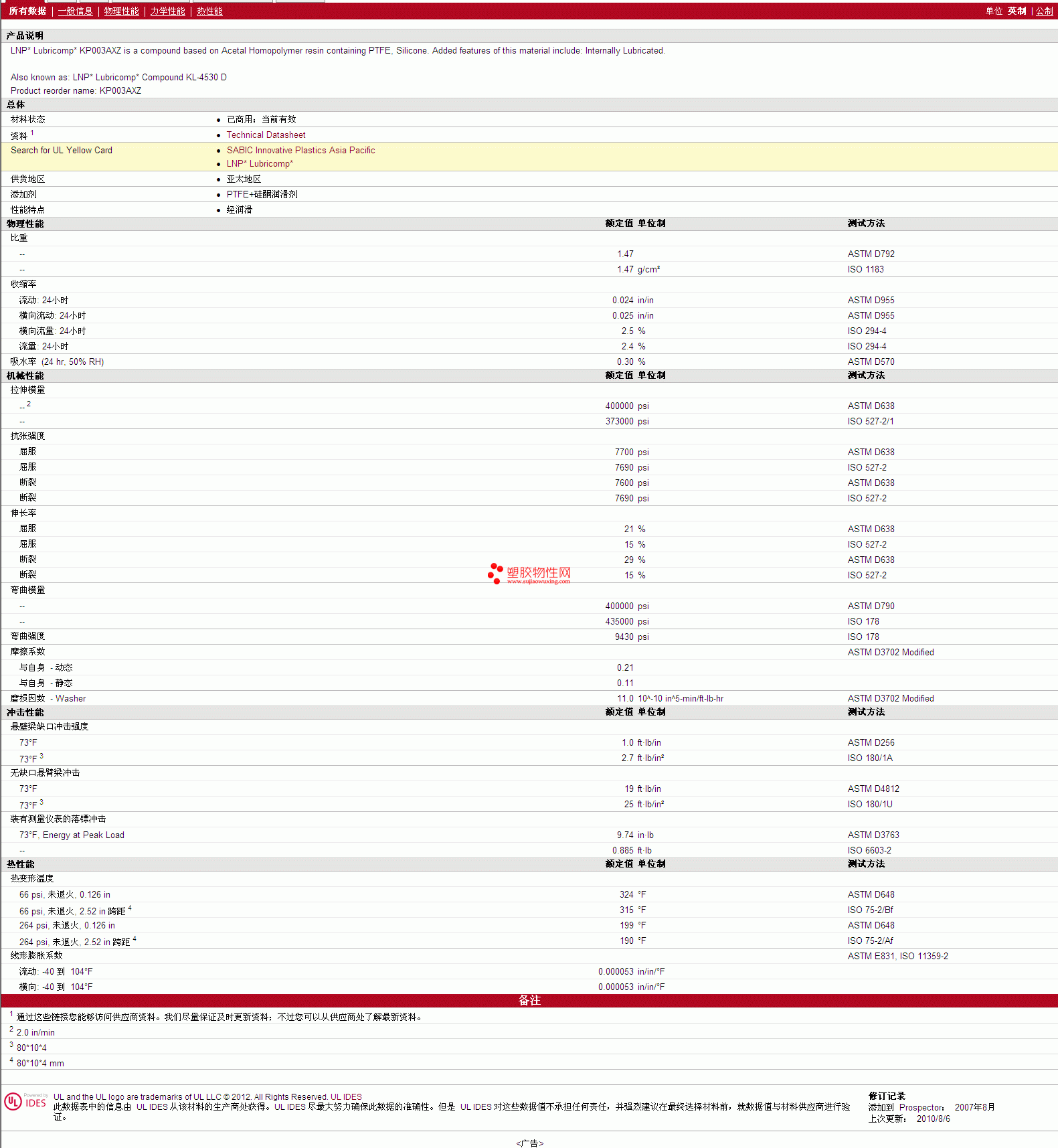Click footnote 2 under 拉伸模量
Screen dimensions: 1058x1148
click(29, 404)
